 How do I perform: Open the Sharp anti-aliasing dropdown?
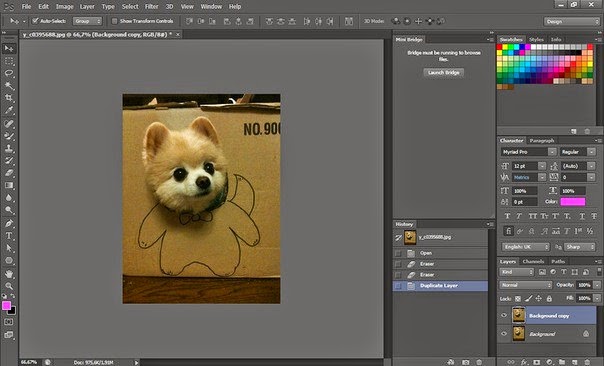tap(579, 247)
